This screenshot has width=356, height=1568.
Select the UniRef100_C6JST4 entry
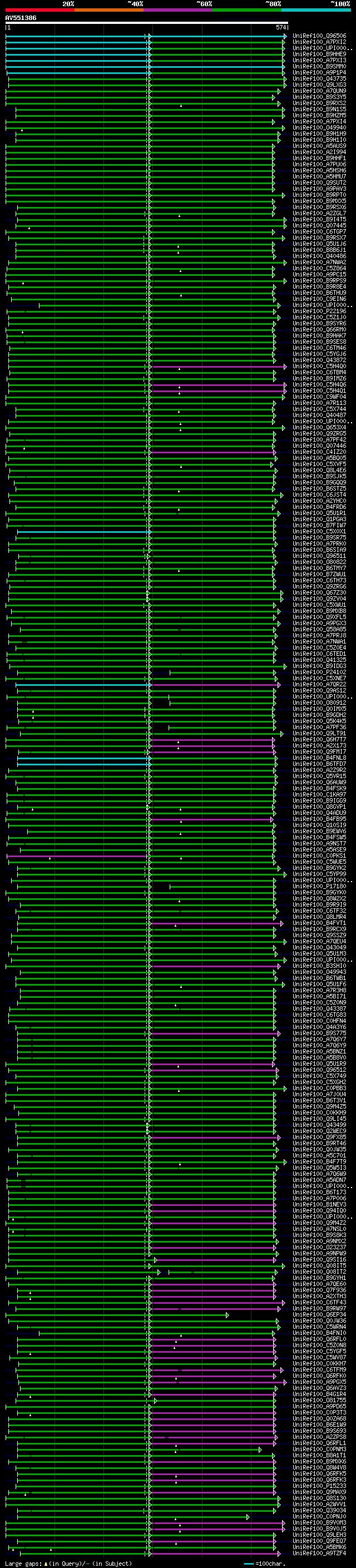pyautogui.click(x=319, y=495)
